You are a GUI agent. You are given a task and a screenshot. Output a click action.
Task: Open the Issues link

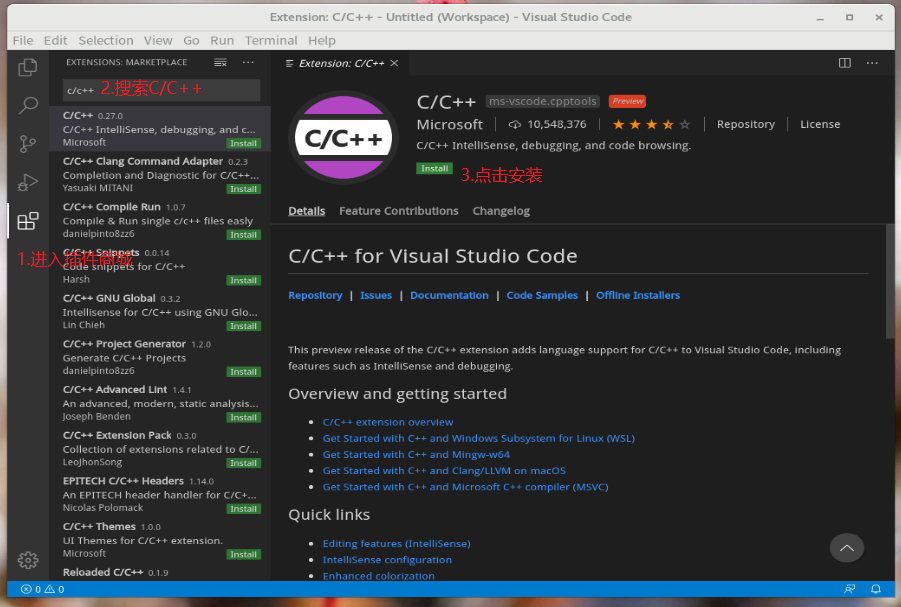click(x=376, y=295)
